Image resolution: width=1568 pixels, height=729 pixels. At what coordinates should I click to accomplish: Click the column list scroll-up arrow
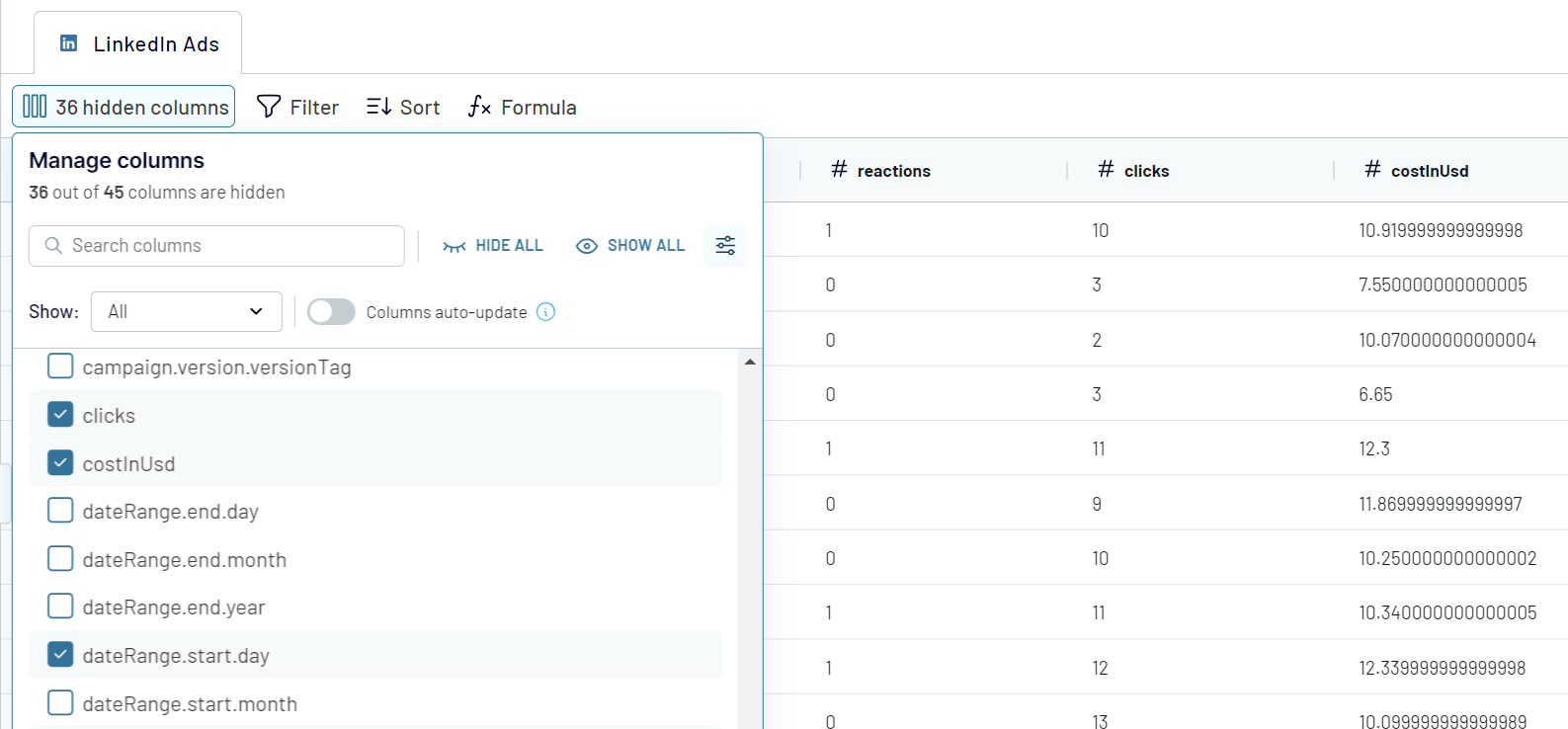750,363
